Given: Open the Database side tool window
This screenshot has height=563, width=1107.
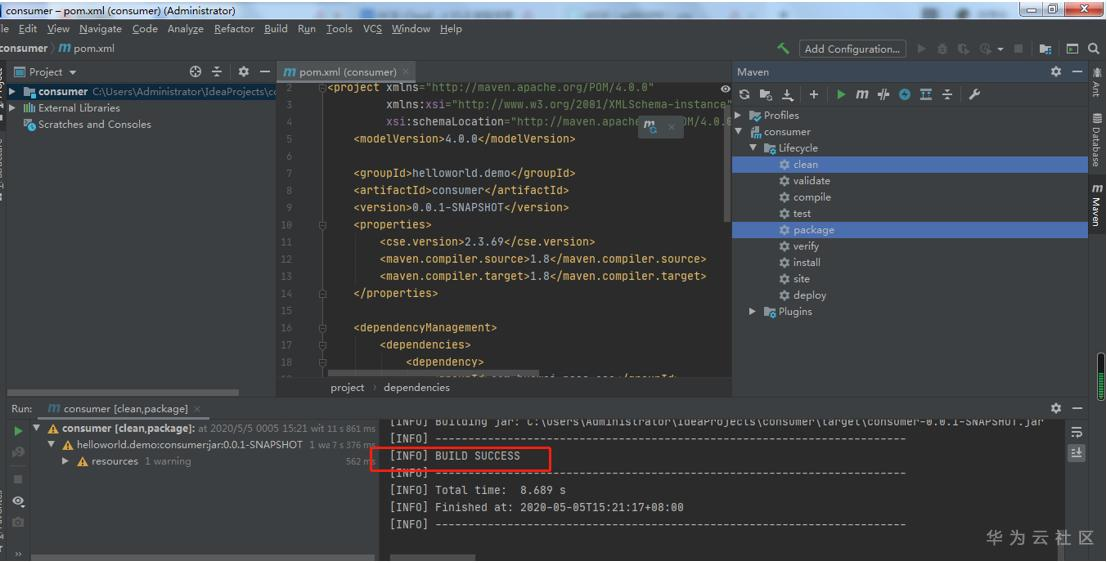Looking at the screenshot, I should [x=1096, y=140].
